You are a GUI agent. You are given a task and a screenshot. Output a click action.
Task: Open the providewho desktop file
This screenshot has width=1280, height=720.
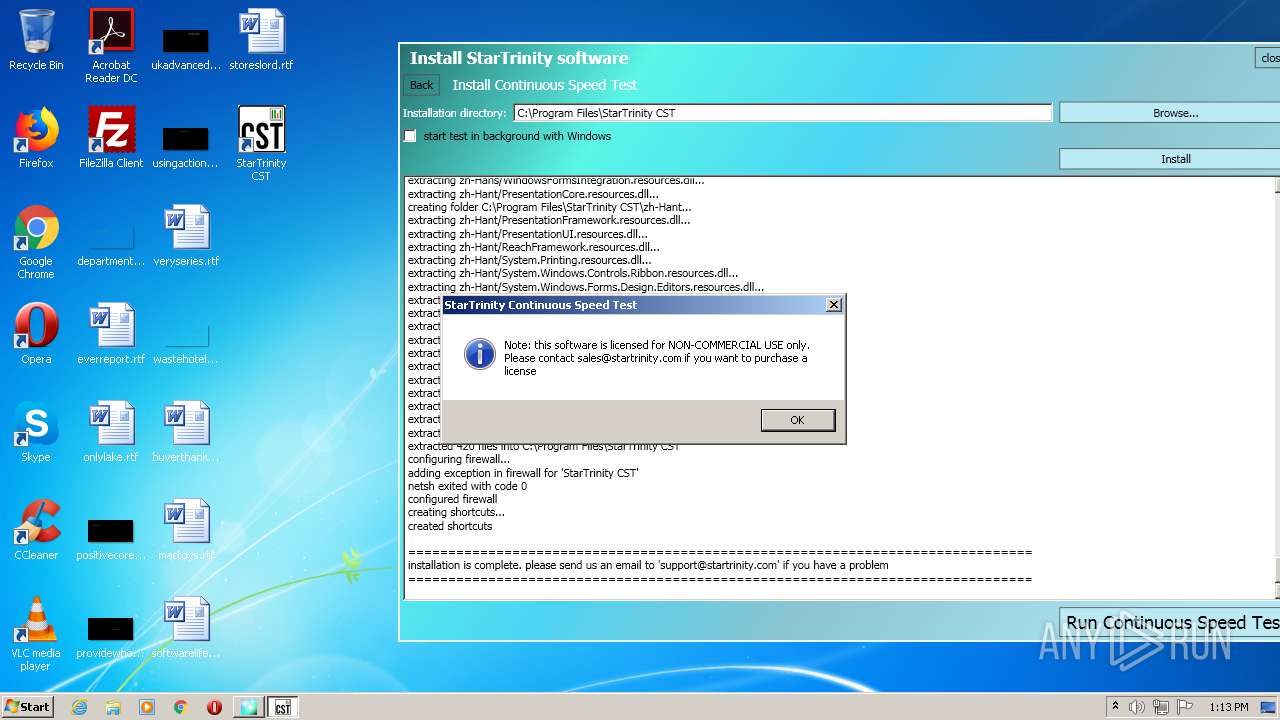click(111, 634)
